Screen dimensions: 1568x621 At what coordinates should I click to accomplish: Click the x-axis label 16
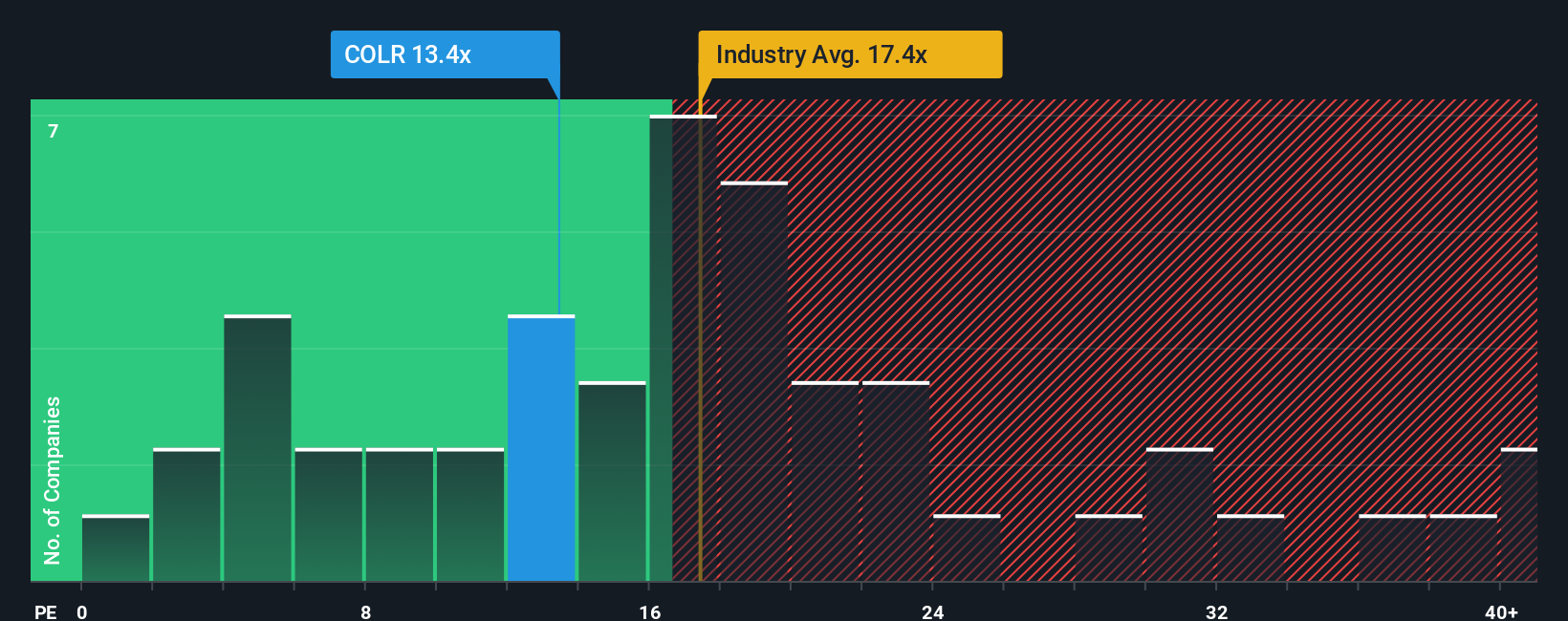pos(650,611)
